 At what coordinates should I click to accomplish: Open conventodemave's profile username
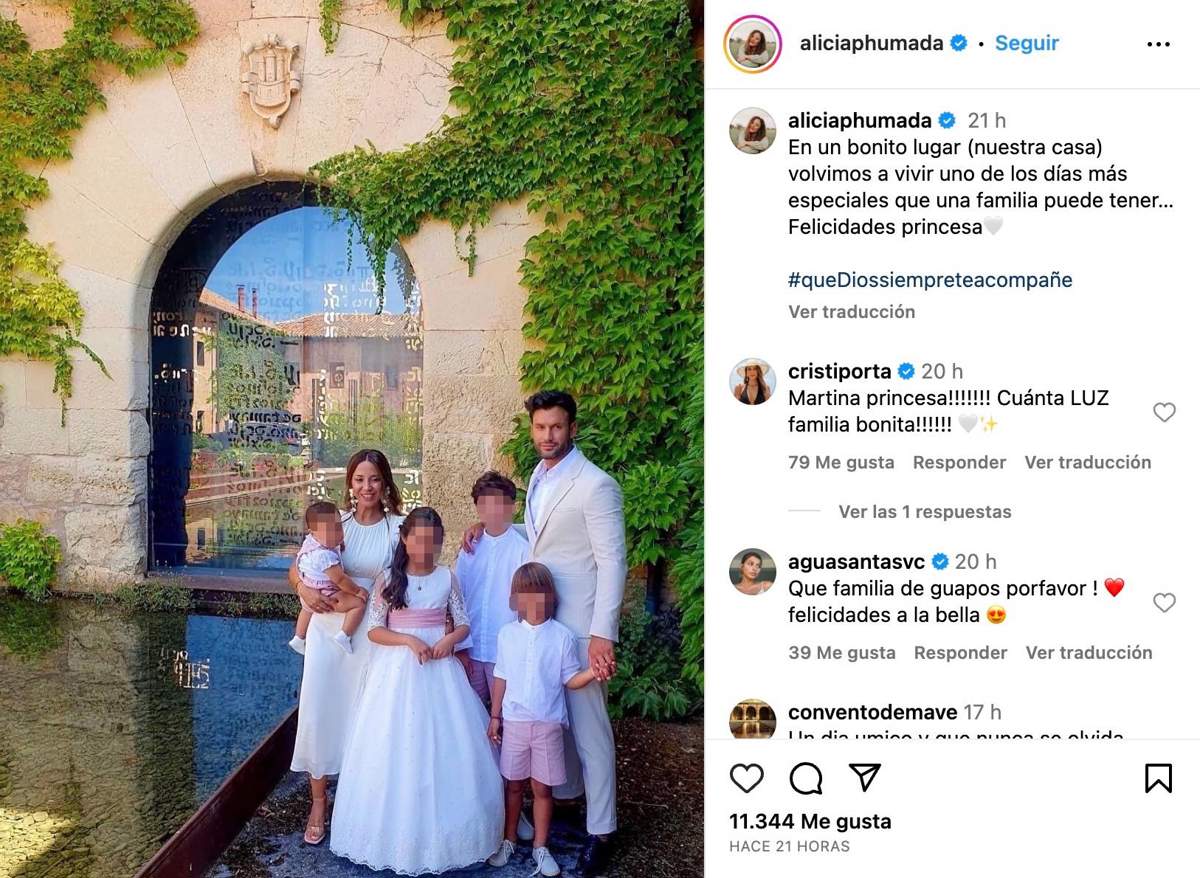pos(872,712)
